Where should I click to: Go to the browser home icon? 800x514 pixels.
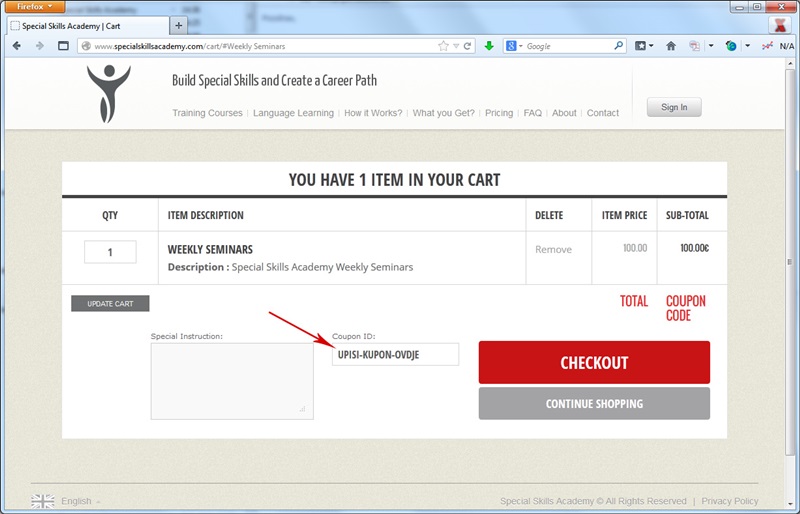(x=671, y=46)
